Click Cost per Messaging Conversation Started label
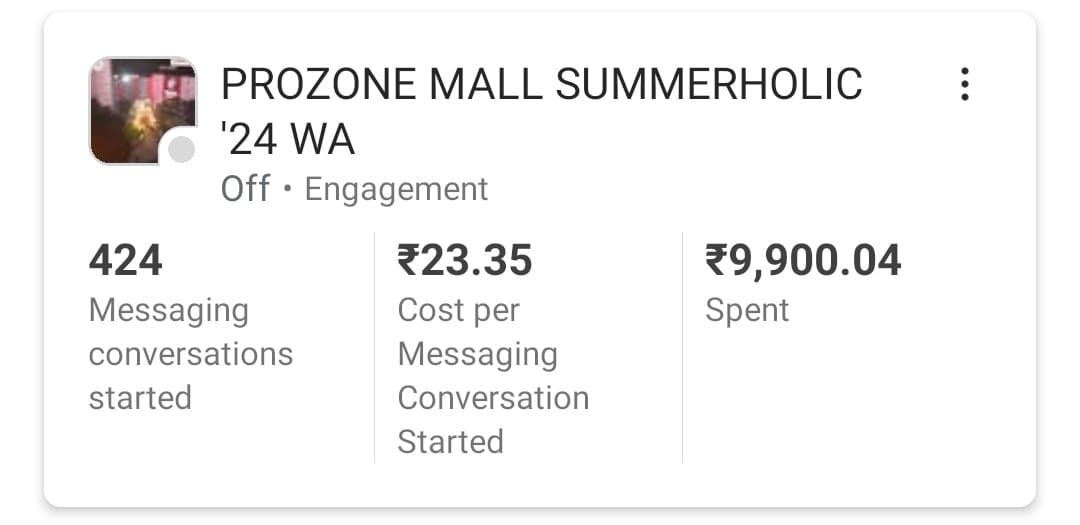 493,376
